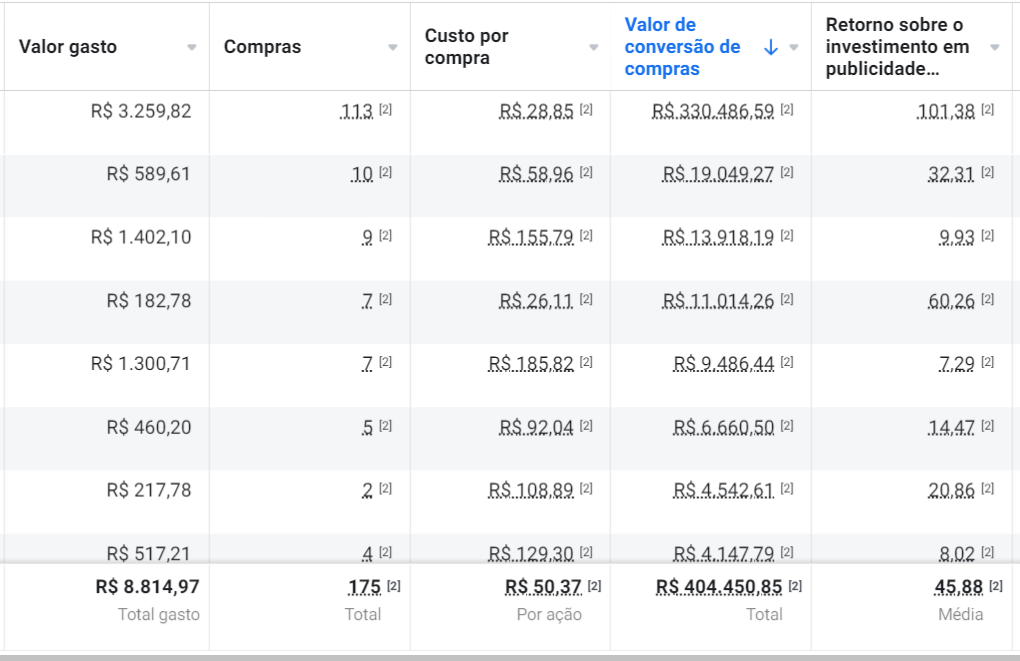Click the blue descending sort arrow icon

tap(770, 47)
